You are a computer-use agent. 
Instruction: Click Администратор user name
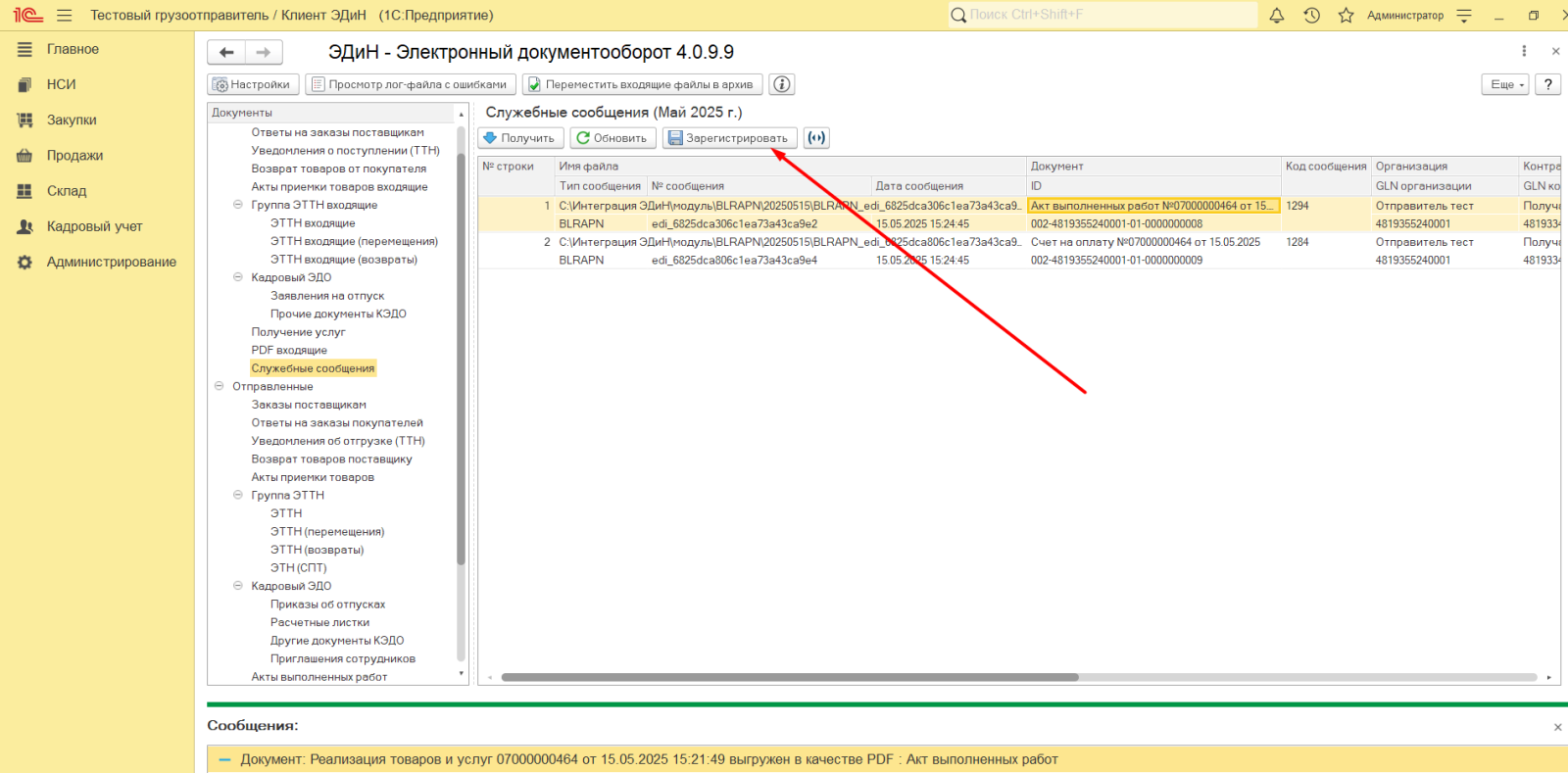pos(1405,16)
